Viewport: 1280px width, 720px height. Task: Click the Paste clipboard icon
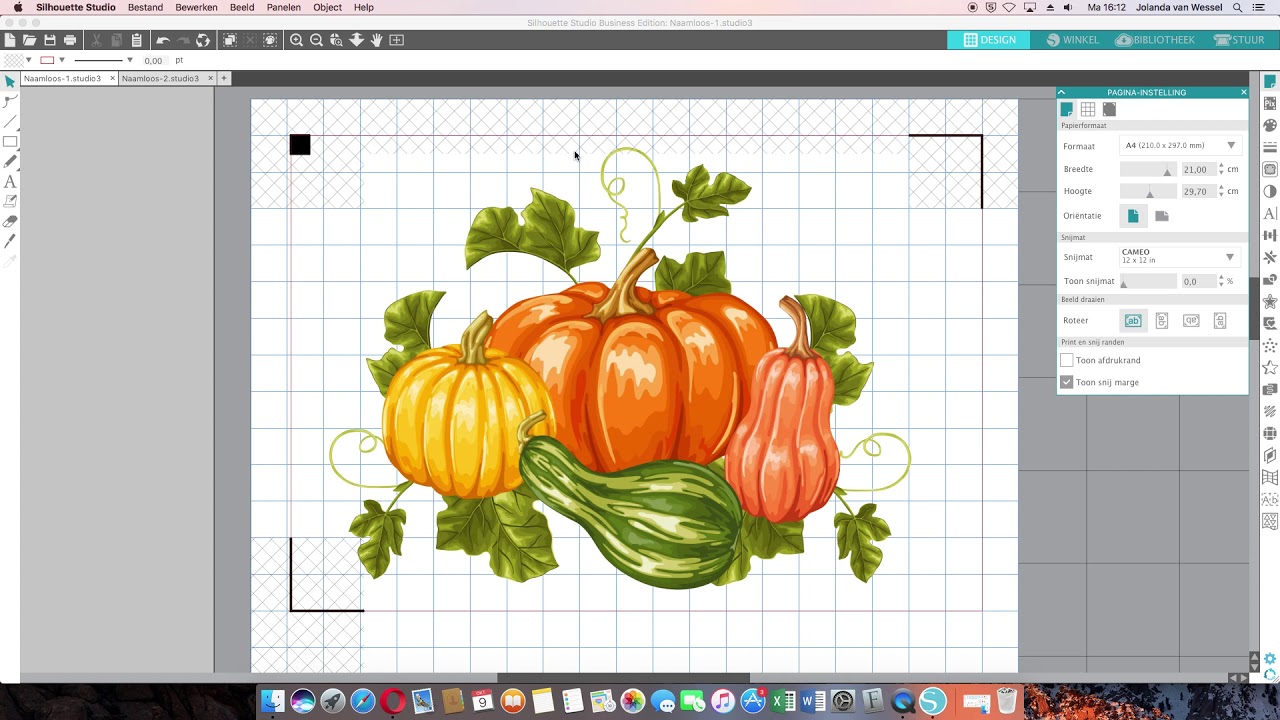137,40
